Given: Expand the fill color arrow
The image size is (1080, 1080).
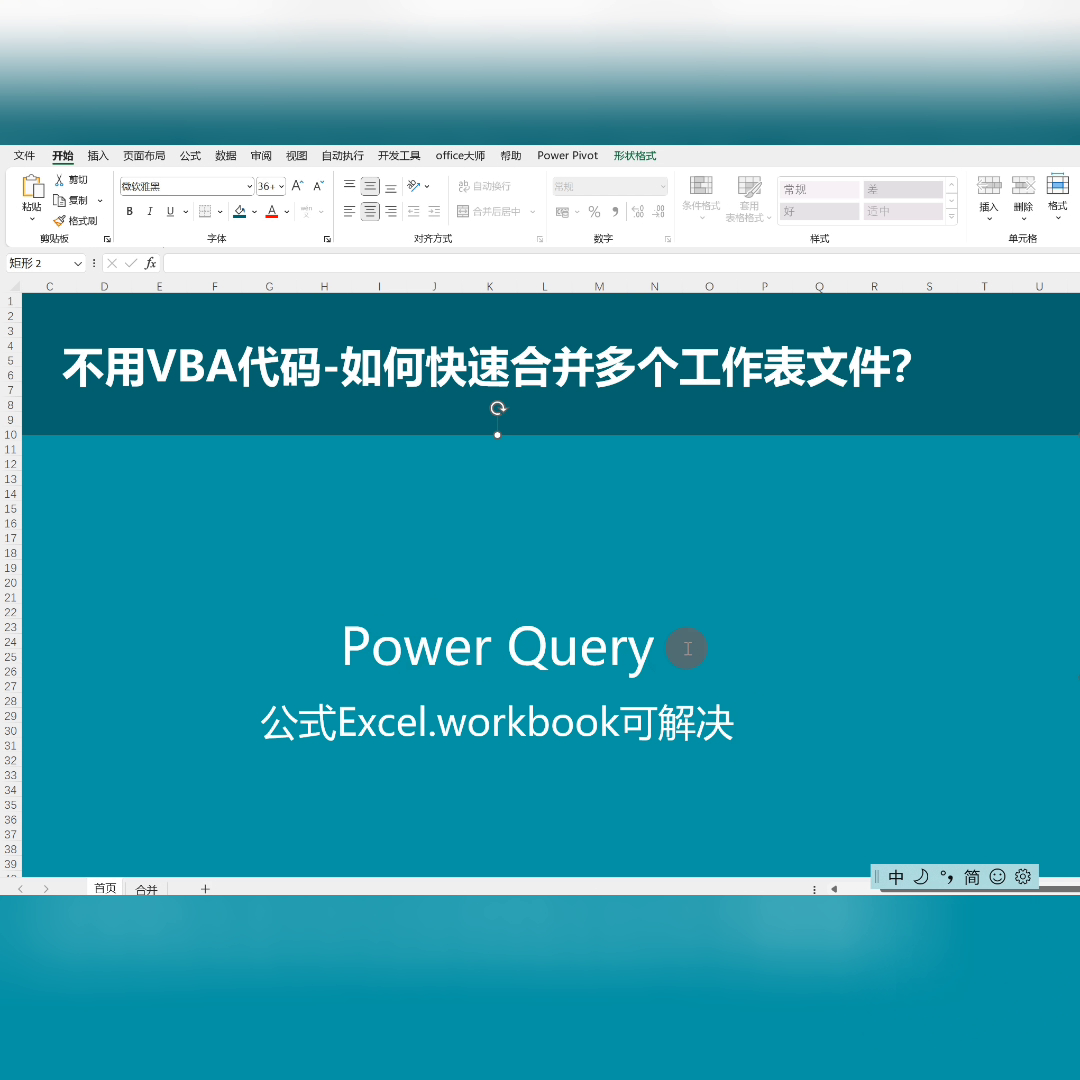Looking at the screenshot, I should (255, 212).
